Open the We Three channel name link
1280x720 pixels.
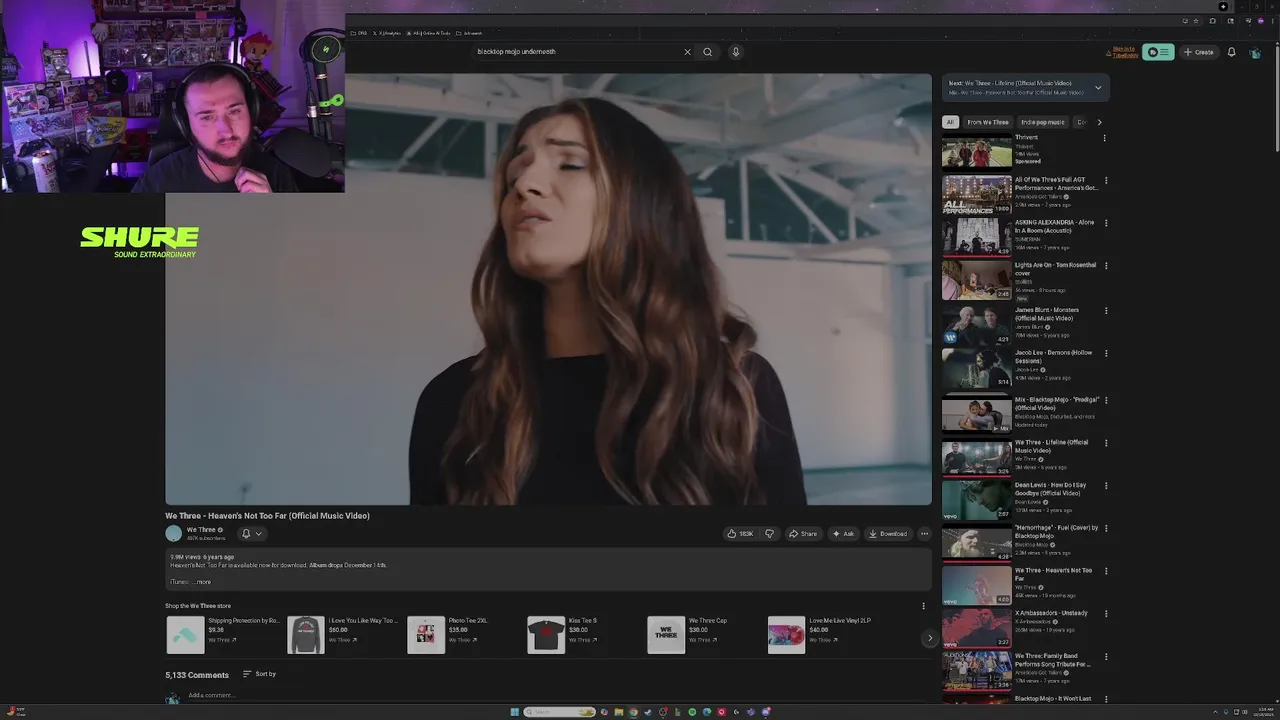point(201,530)
